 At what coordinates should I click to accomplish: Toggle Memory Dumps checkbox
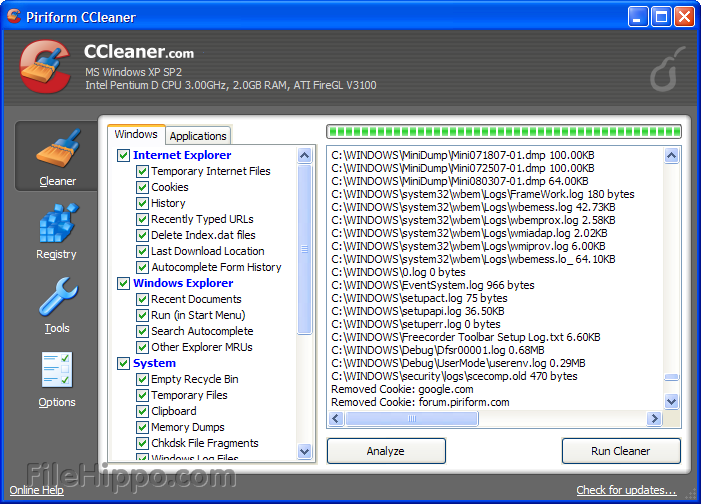pos(142,428)
